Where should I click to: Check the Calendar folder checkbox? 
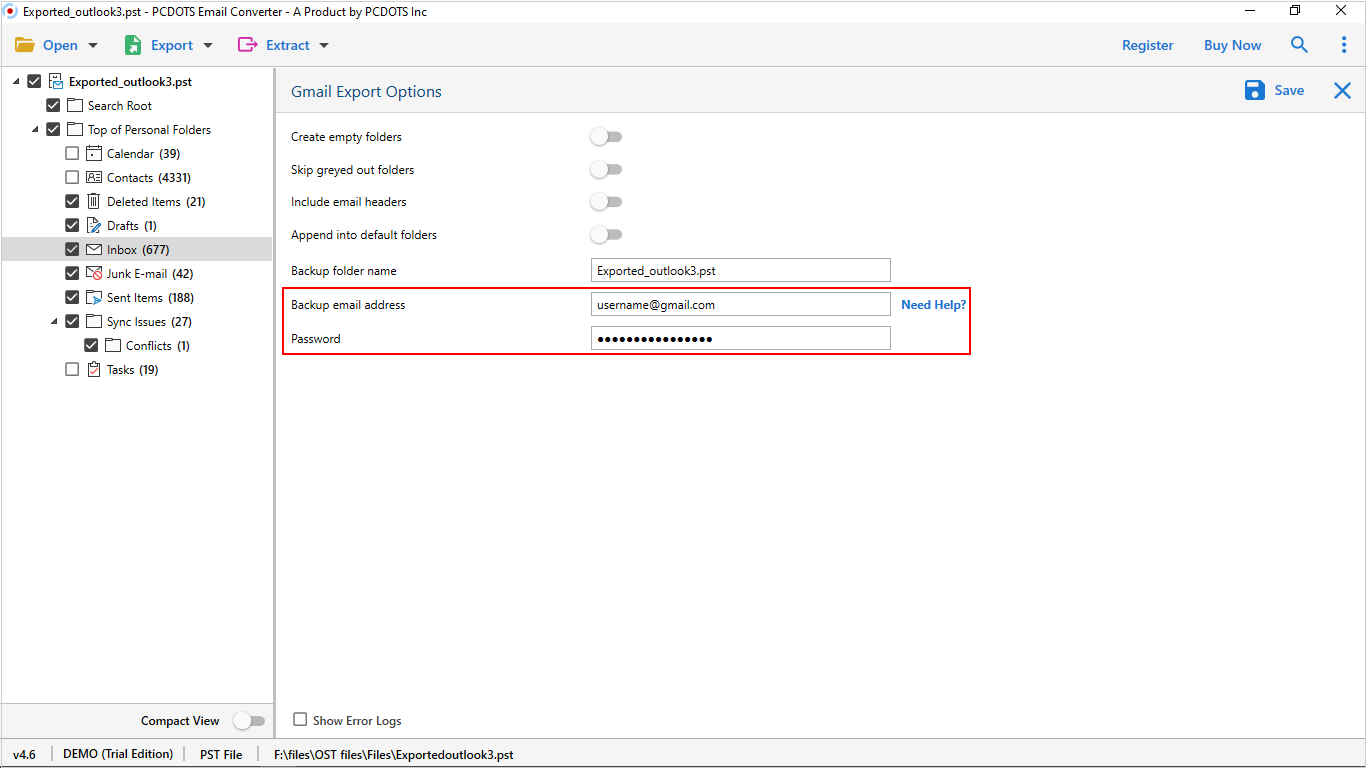click(72, 154)
